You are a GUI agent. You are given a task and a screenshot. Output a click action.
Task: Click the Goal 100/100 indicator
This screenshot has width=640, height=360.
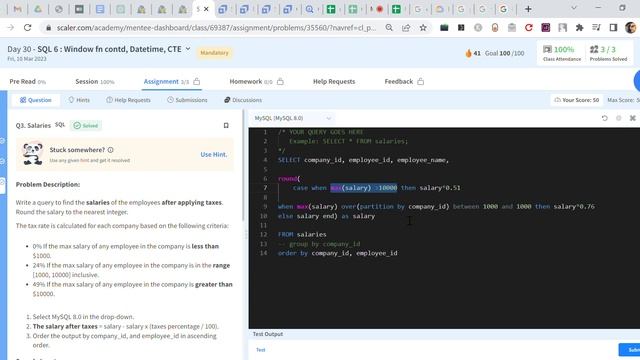coord(504,53)
